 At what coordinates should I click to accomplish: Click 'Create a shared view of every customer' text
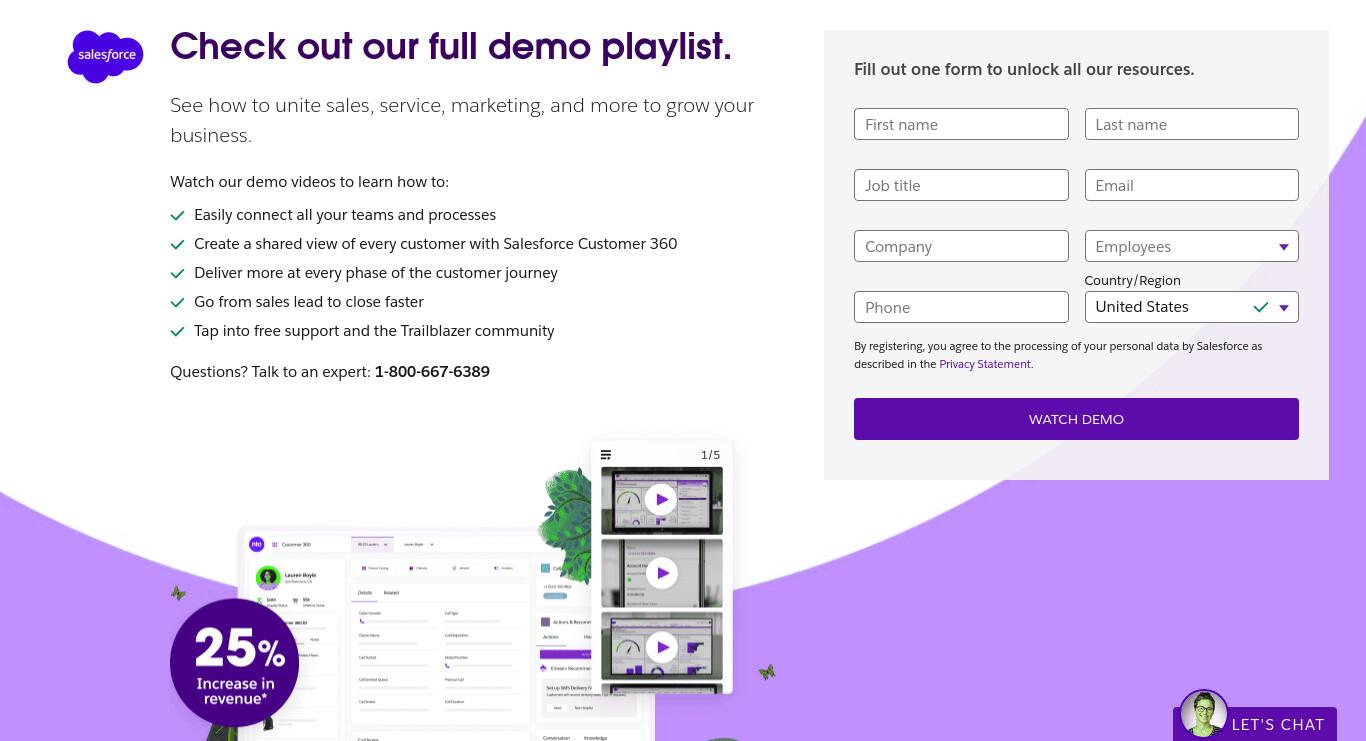click(436, 244)
